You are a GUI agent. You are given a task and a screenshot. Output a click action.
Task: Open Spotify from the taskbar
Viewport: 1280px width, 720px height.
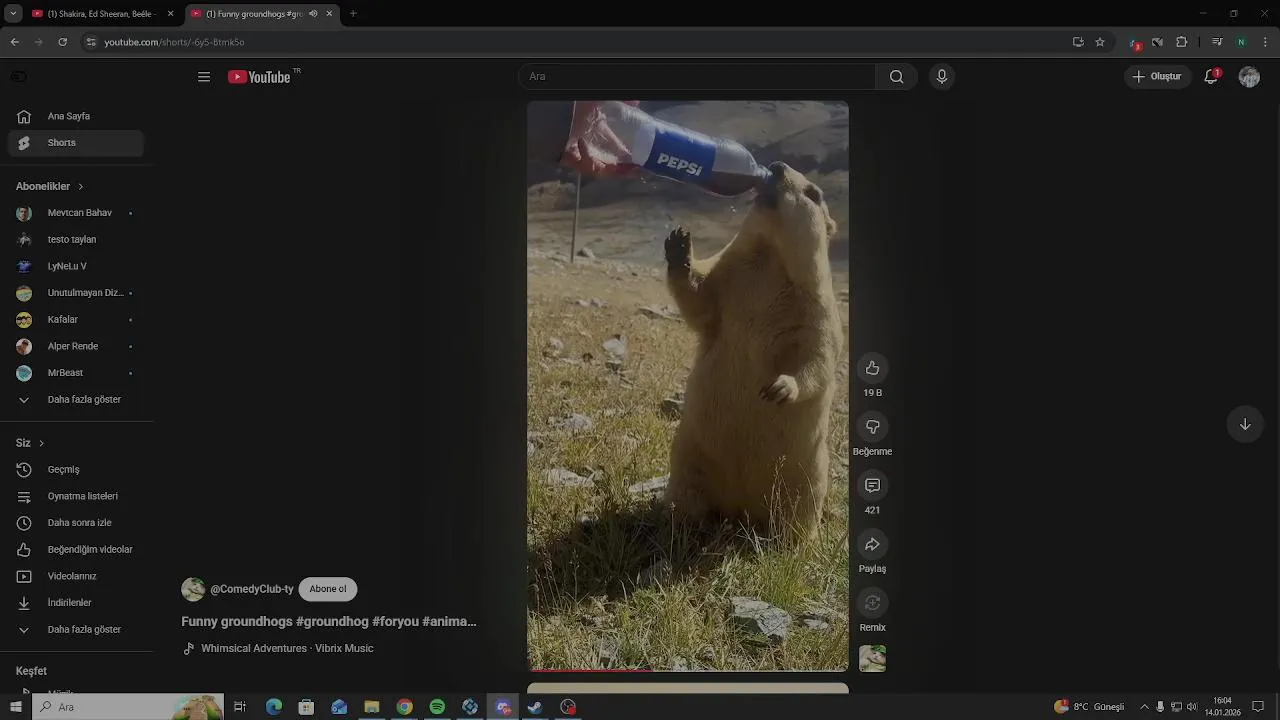(437, 707)
